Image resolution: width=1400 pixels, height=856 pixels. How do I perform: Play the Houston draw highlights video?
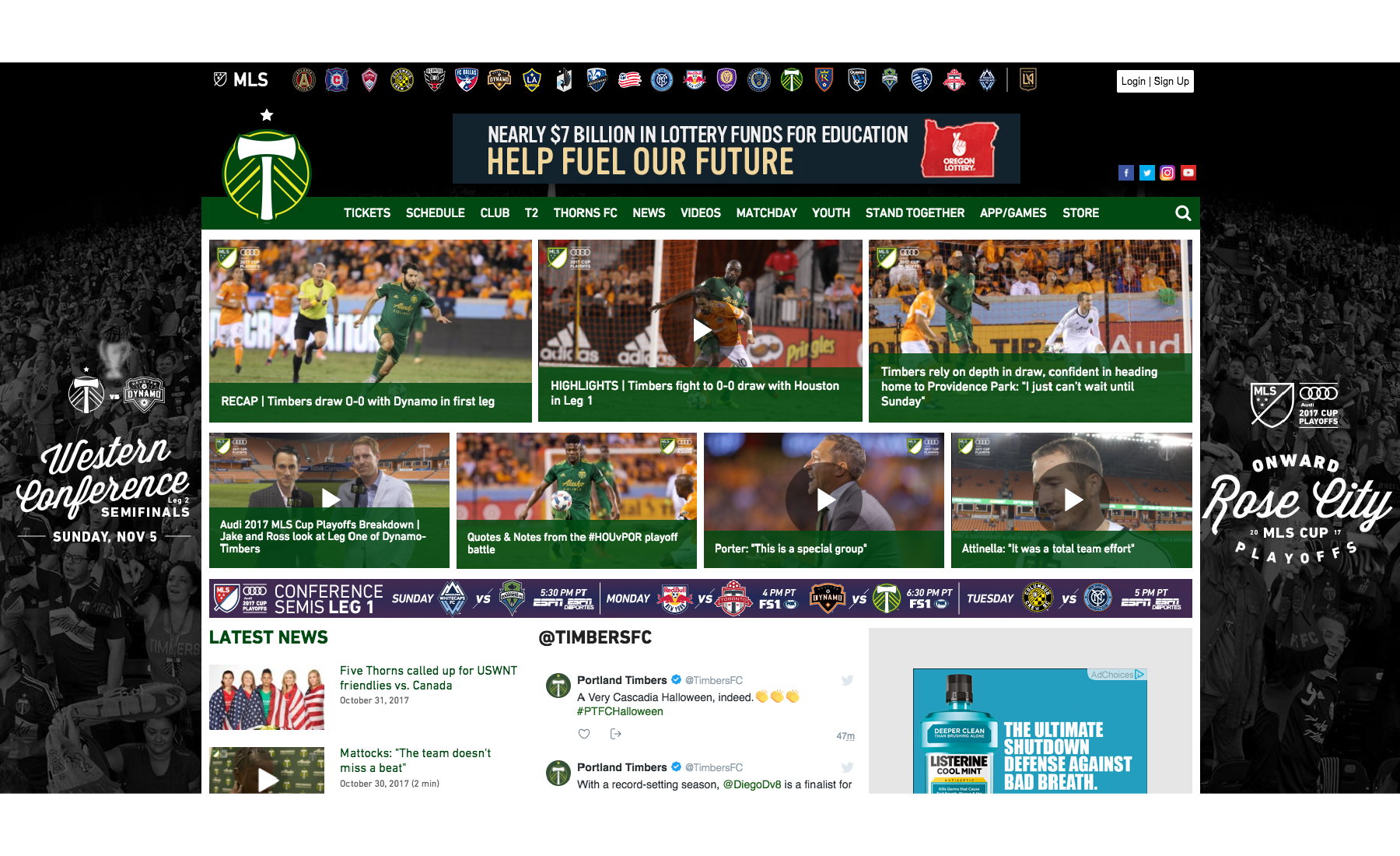pyautogui.click(x=701, y=327)
